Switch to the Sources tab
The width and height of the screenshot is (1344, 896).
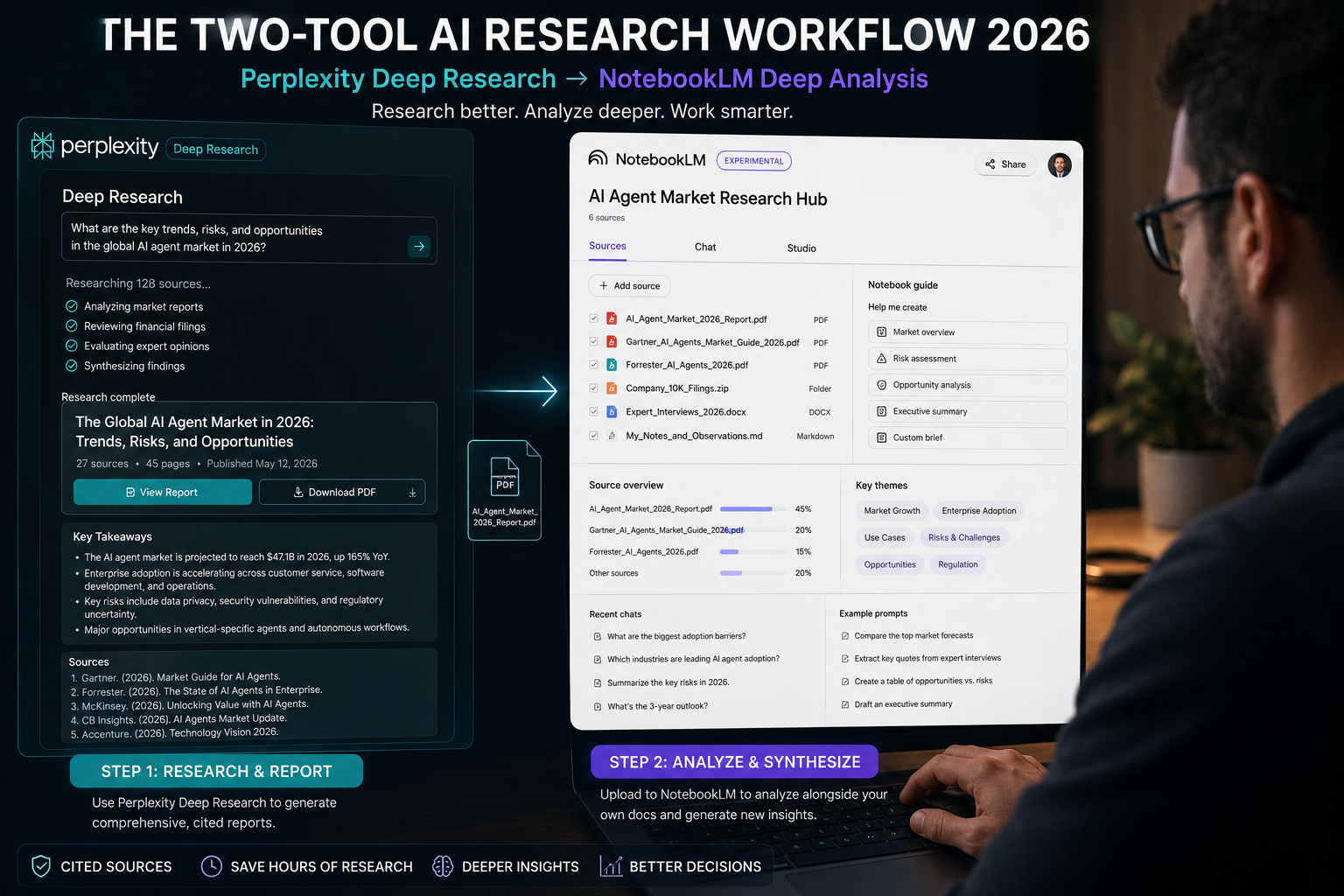[607, 246]
